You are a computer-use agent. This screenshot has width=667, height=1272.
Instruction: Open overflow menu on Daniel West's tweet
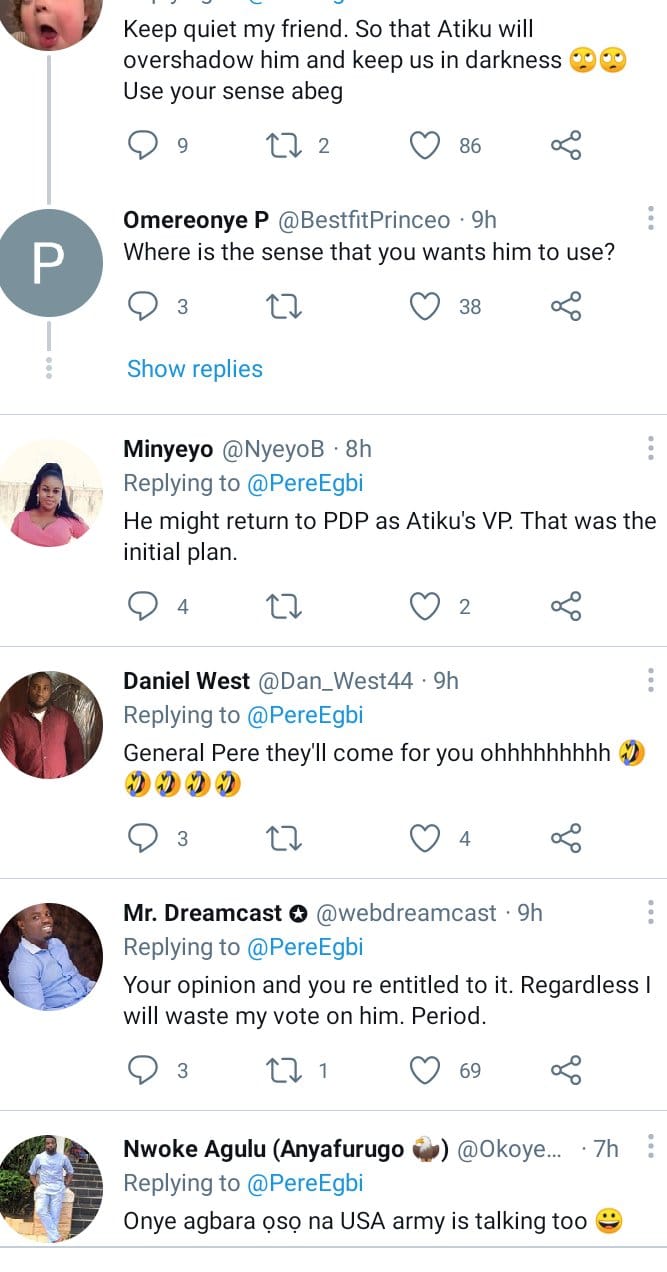tap(650, 680)
